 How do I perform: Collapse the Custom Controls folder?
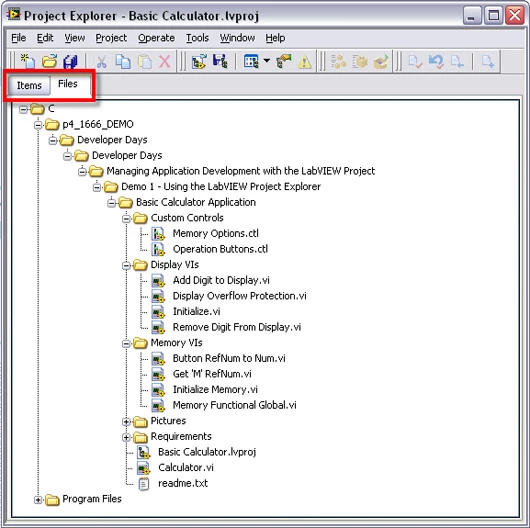click(126, 218)
